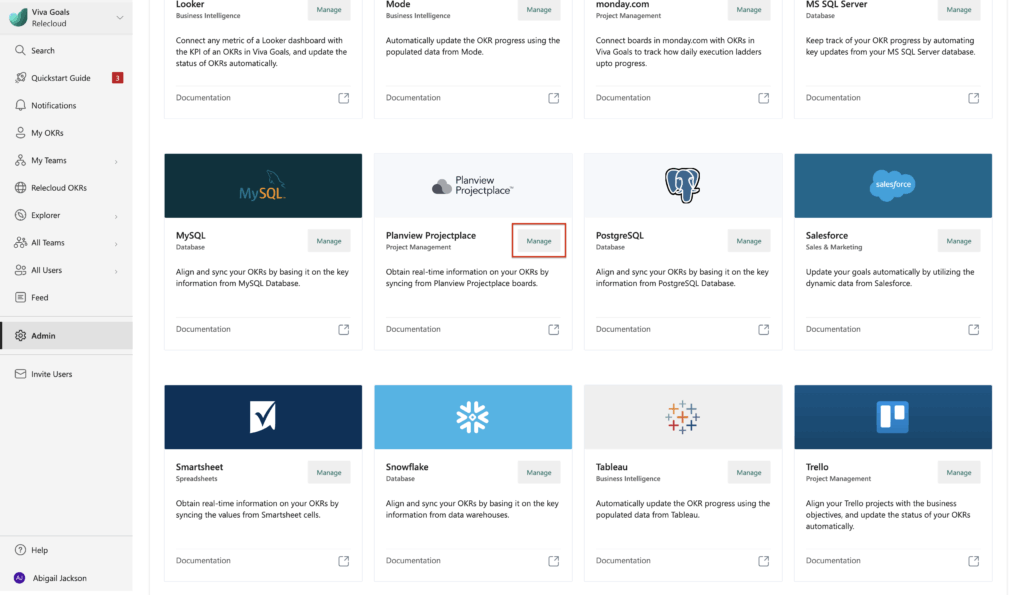Open Help question mark icon
The width and height of the screenshot is (1024, 595).
pos(20,550)
